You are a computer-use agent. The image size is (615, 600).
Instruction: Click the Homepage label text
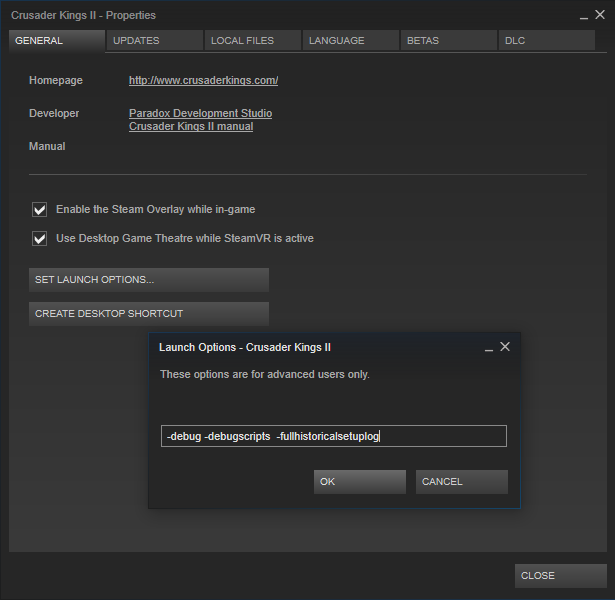[x=56, y=80]
